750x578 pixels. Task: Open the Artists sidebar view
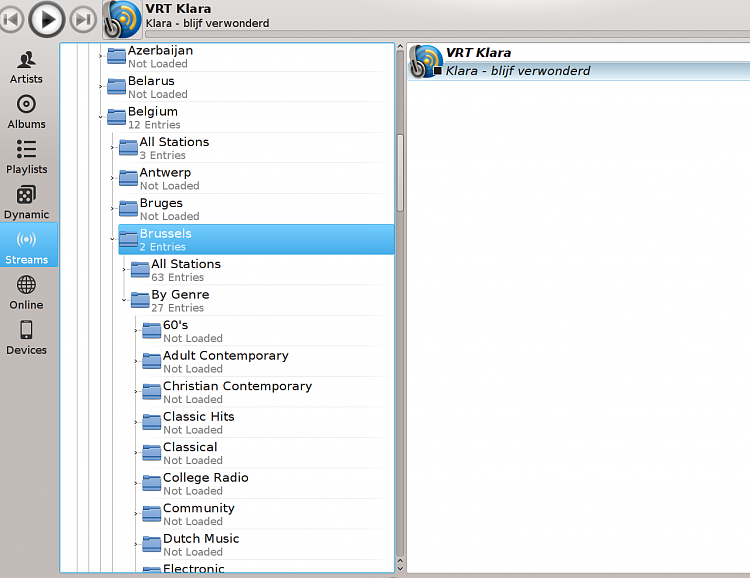(26, 67)
